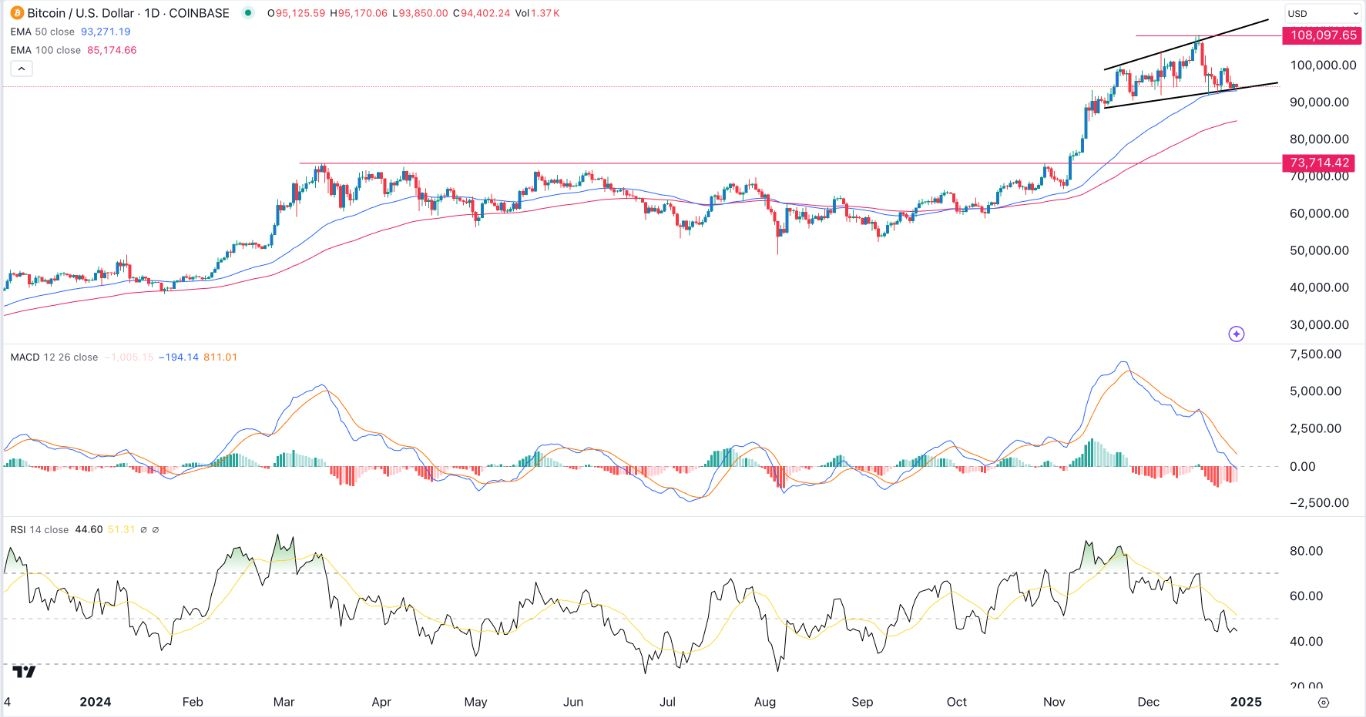Click the first crossed-circle icon beside RSI values

(144, 530)
